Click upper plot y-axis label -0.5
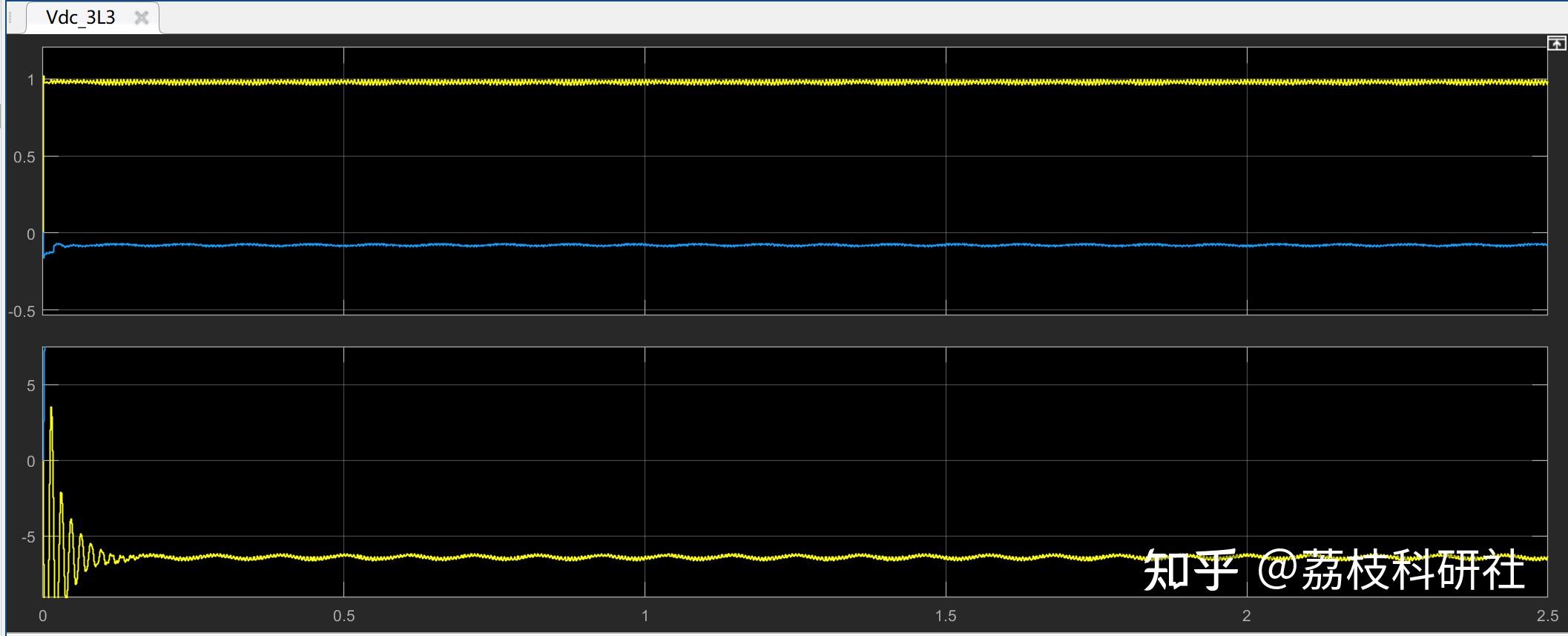Screen dimensions: 1568x636 (x=22, y=312)
